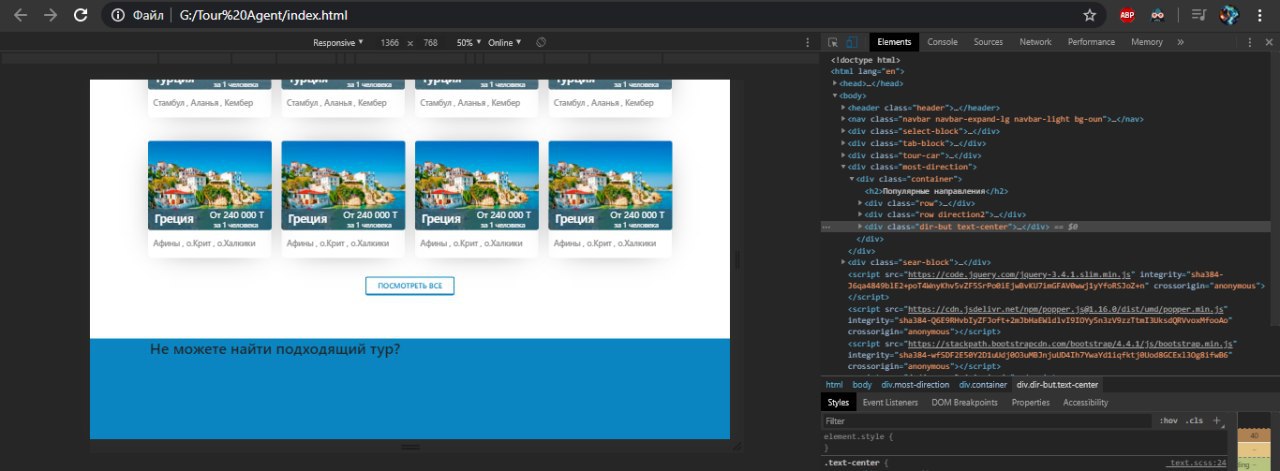Click the div.most-direction breadcrumb
Screen dimensions: 1280x471
pos(915,385)
